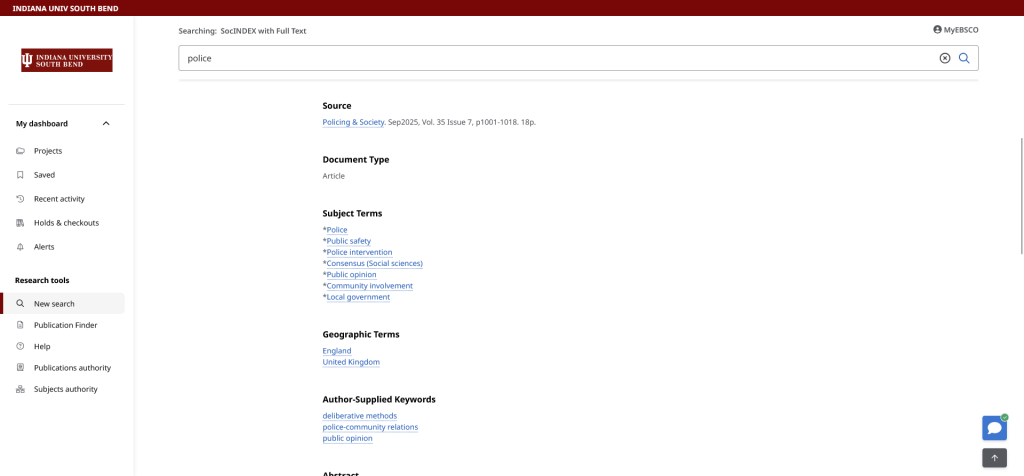Click the 'Source' heading

pos(337,106)
